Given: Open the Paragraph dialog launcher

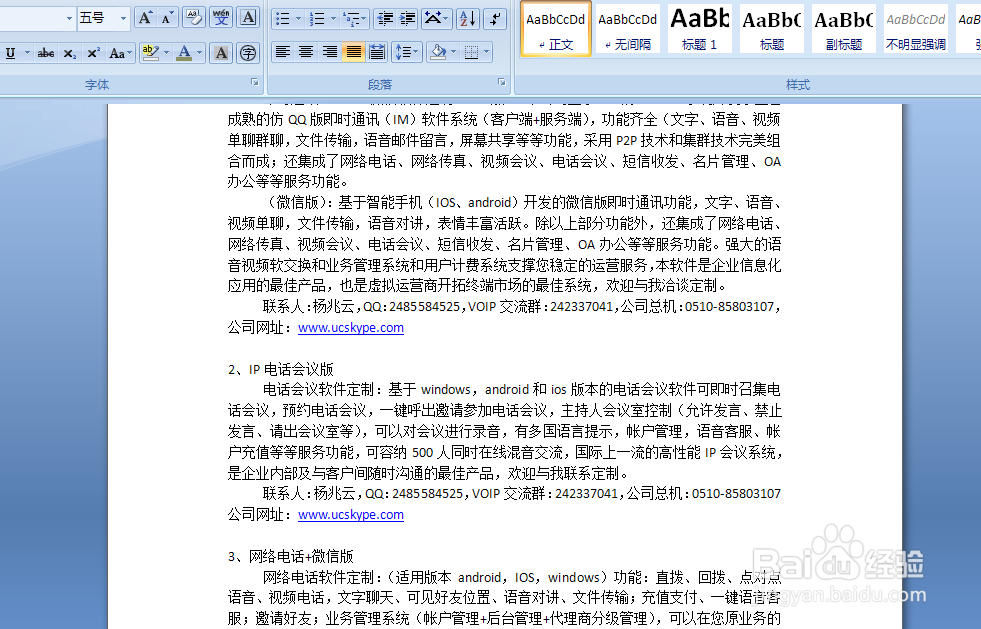Looking at the screenshot, I should click(x=501, y=82).
